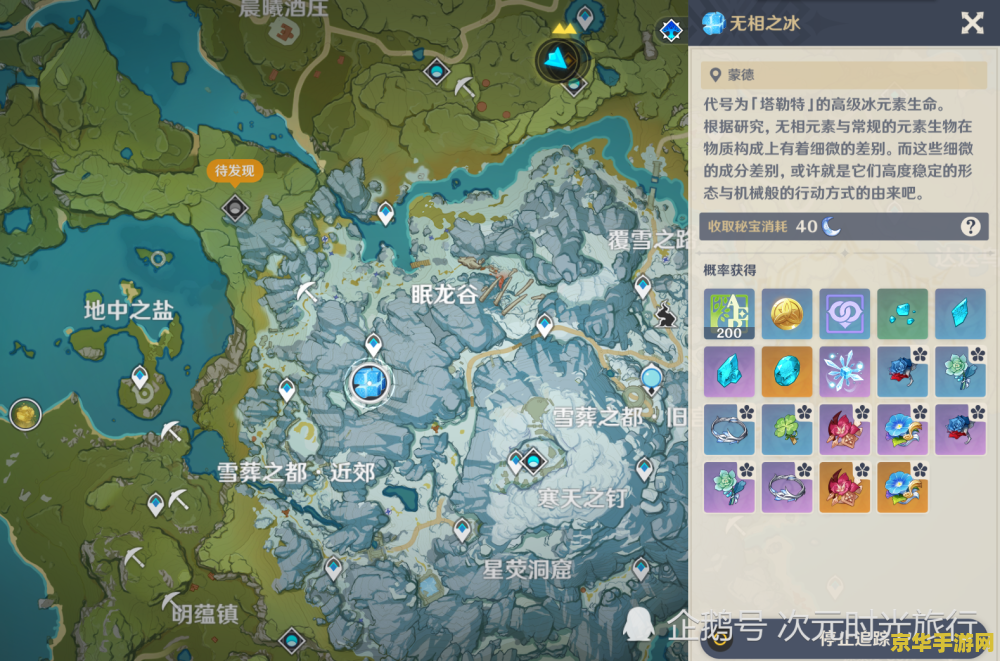The width and height of the screenshot is (1000, 661).
Task: Click the player location arrow marker
Action: click(x=559, y=61)
